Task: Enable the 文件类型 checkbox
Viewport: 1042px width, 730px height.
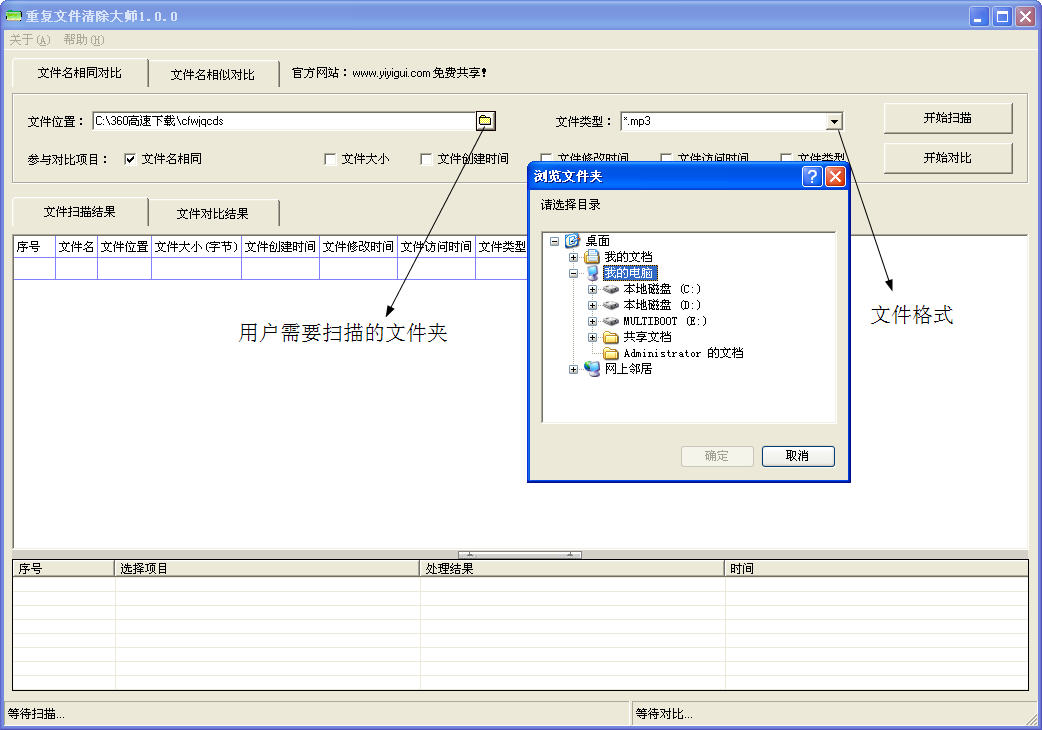Action: tap(785, 157)
